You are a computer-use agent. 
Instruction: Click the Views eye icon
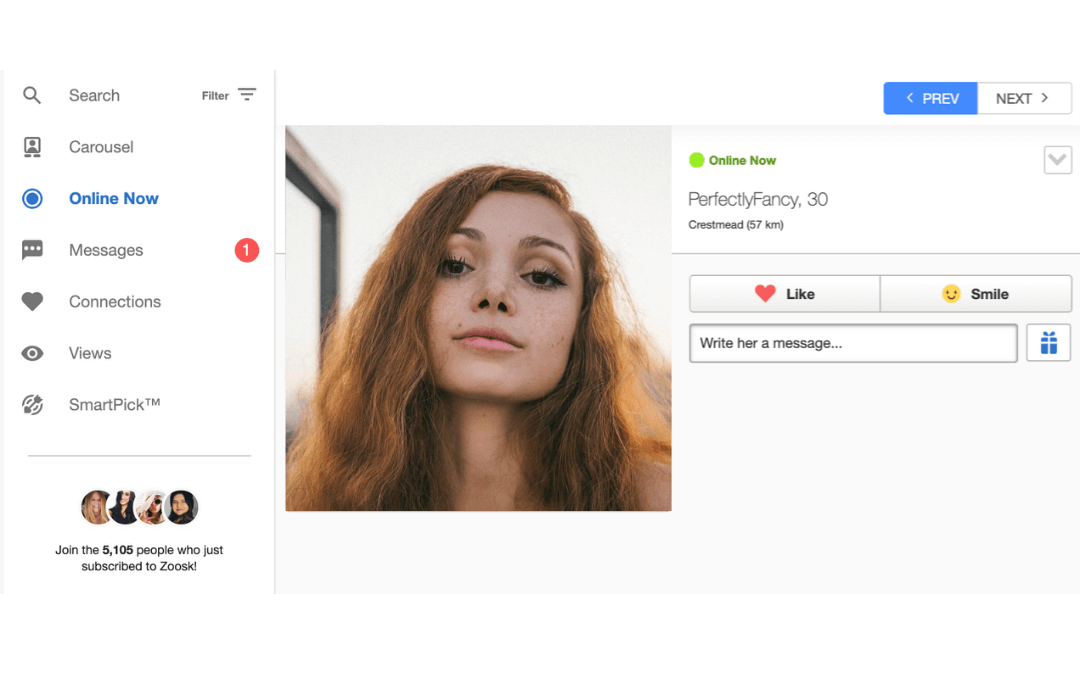tap(32, 353)
